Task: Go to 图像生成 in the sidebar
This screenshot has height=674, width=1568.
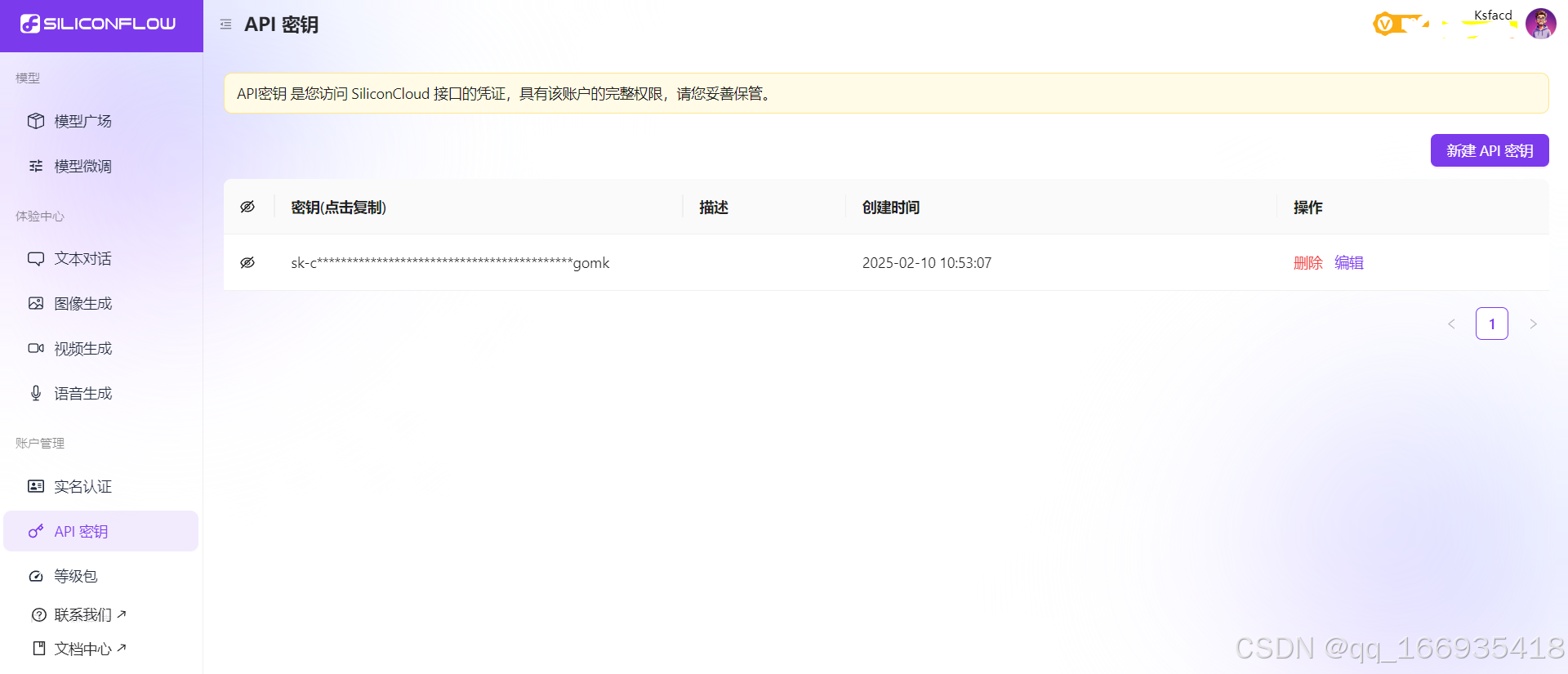Action: point(101,303)
